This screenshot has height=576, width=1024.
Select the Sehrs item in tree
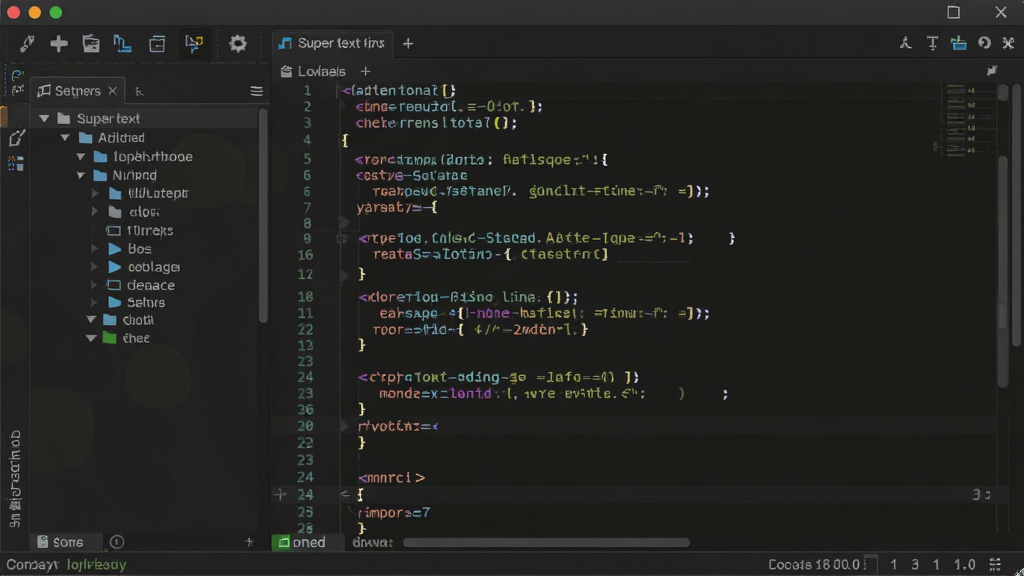coord(146,302)
